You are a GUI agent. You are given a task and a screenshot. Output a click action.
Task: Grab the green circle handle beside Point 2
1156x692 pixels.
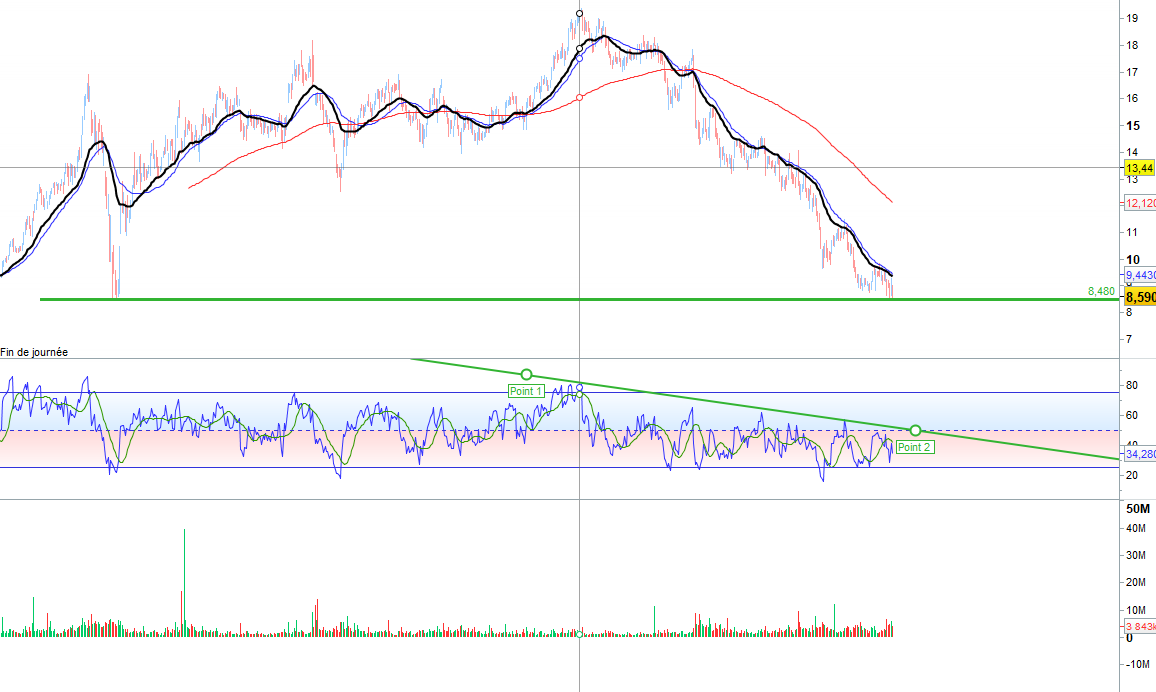tap(915, 430)
